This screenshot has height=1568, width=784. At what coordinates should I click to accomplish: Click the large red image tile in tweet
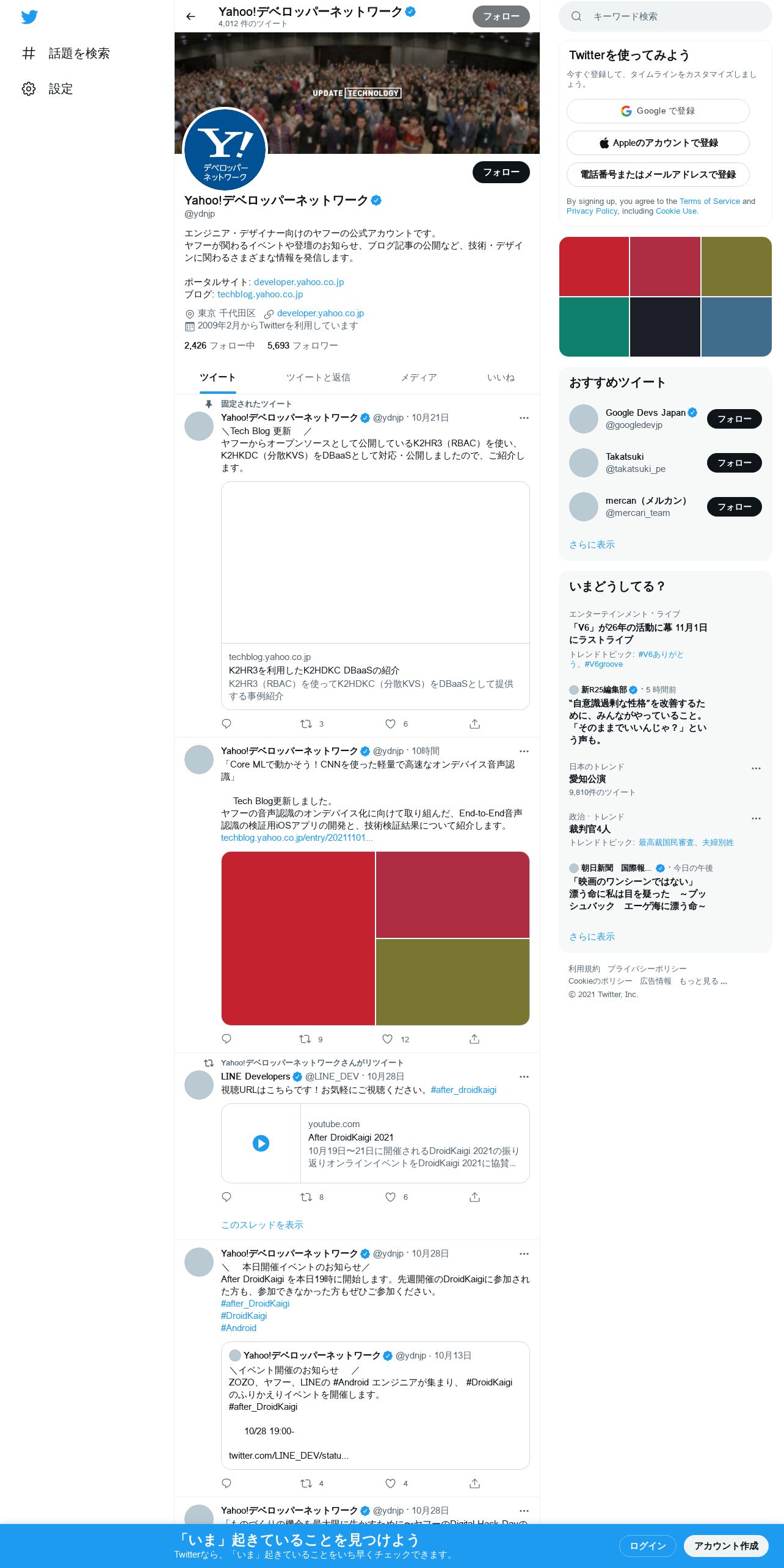pyautogui.click(x=298, y=938)
